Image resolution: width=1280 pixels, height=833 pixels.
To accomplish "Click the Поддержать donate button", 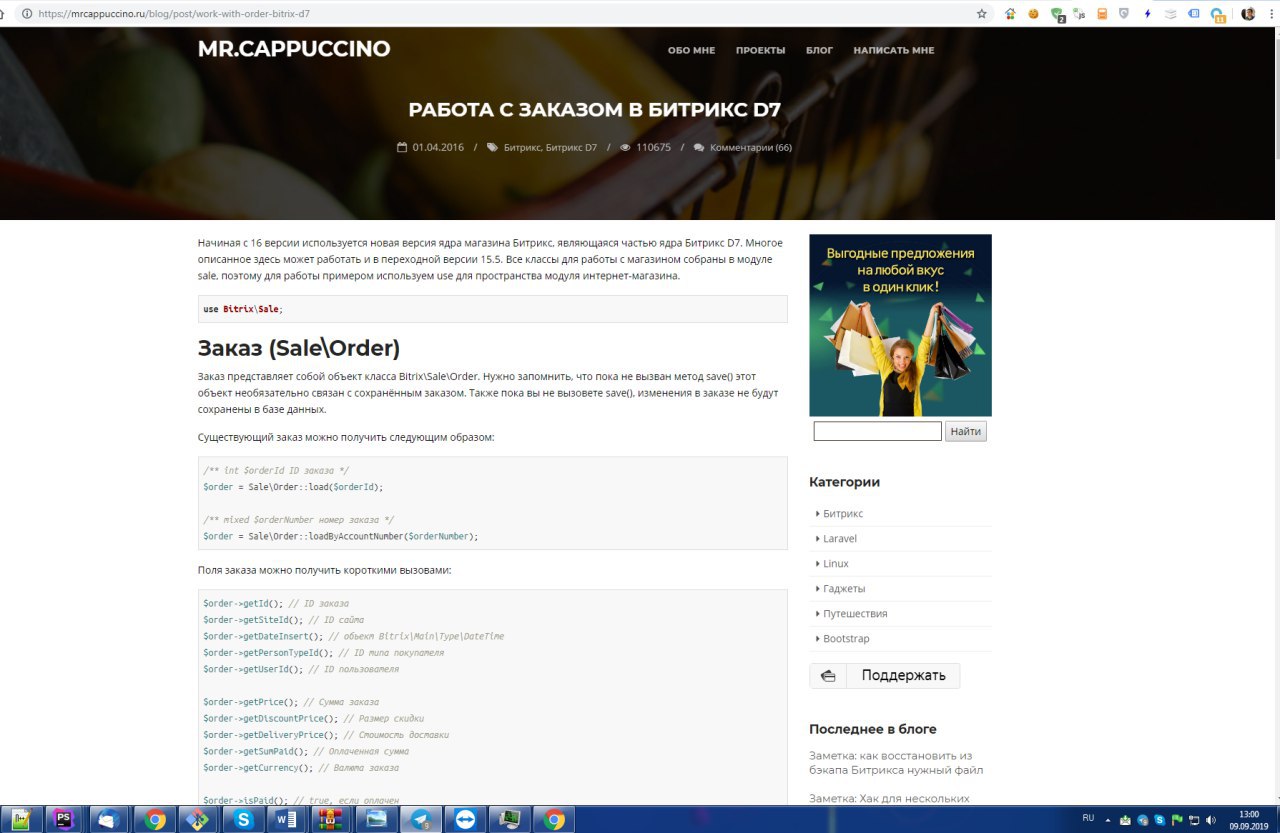I will pos(884,675).
